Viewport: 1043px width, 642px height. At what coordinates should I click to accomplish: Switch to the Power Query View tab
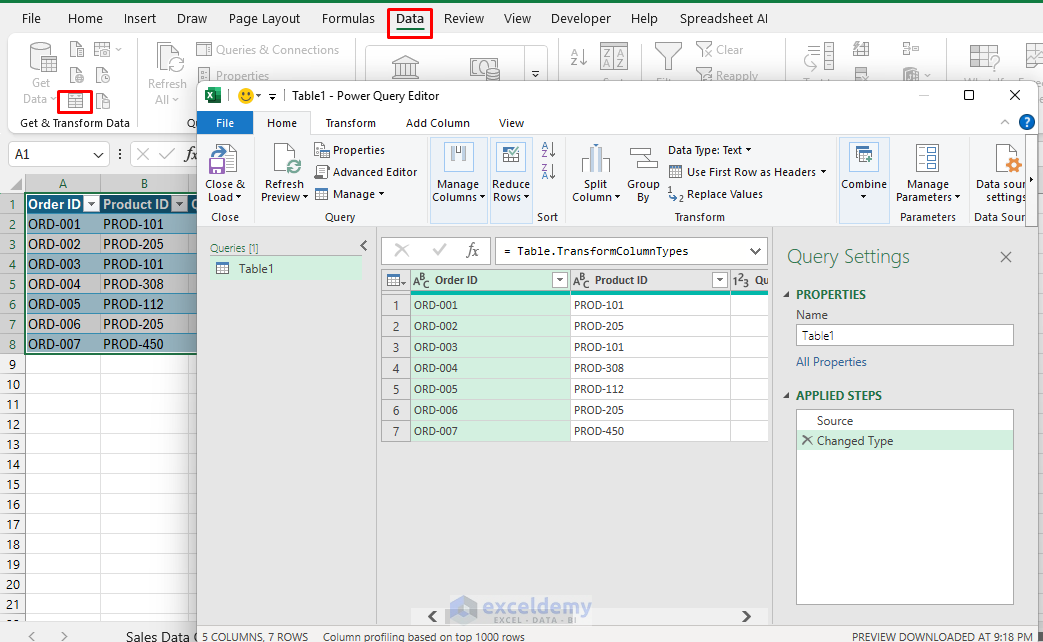511,123
